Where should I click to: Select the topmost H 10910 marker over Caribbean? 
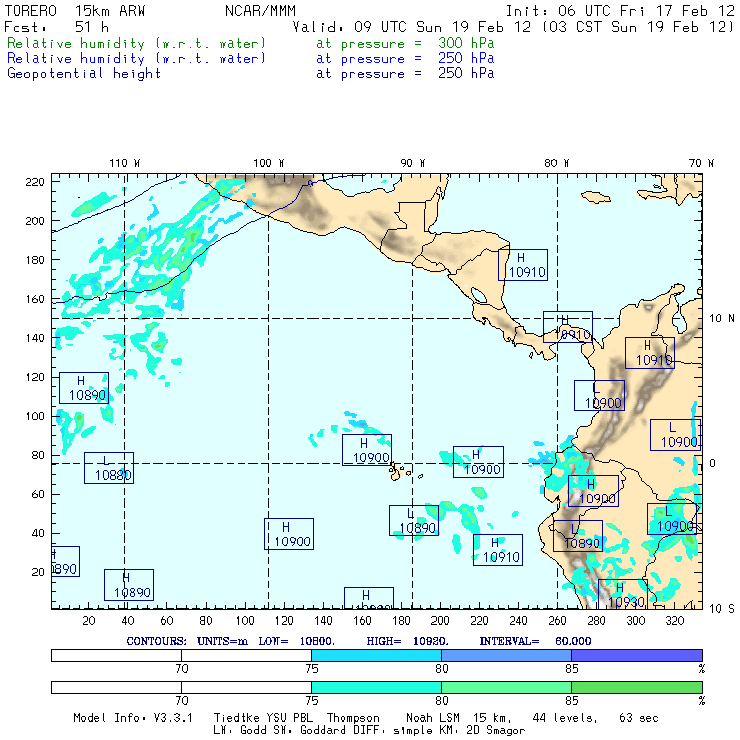point(523,264)
